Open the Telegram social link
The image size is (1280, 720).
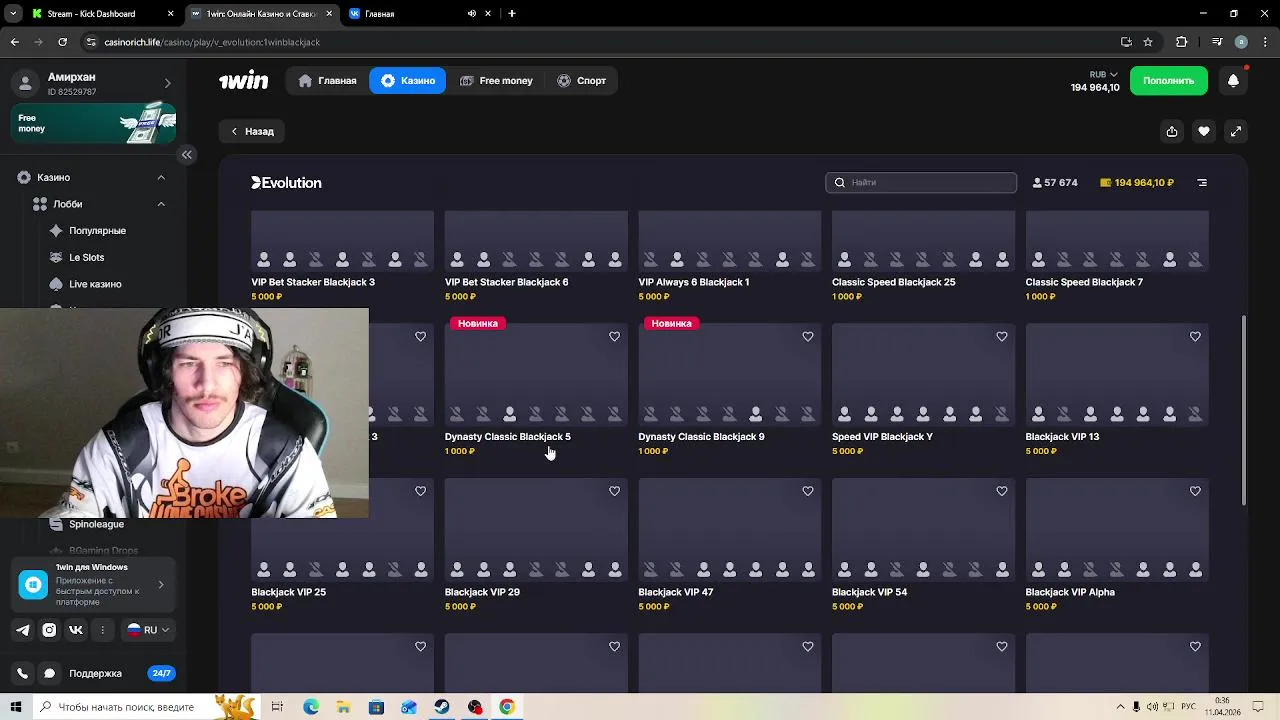23,630
